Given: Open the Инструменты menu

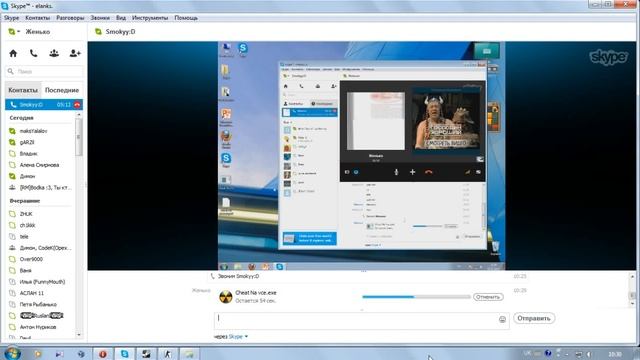Looking at the screenshot, I should pyautogui.click(x=150, y=18).
